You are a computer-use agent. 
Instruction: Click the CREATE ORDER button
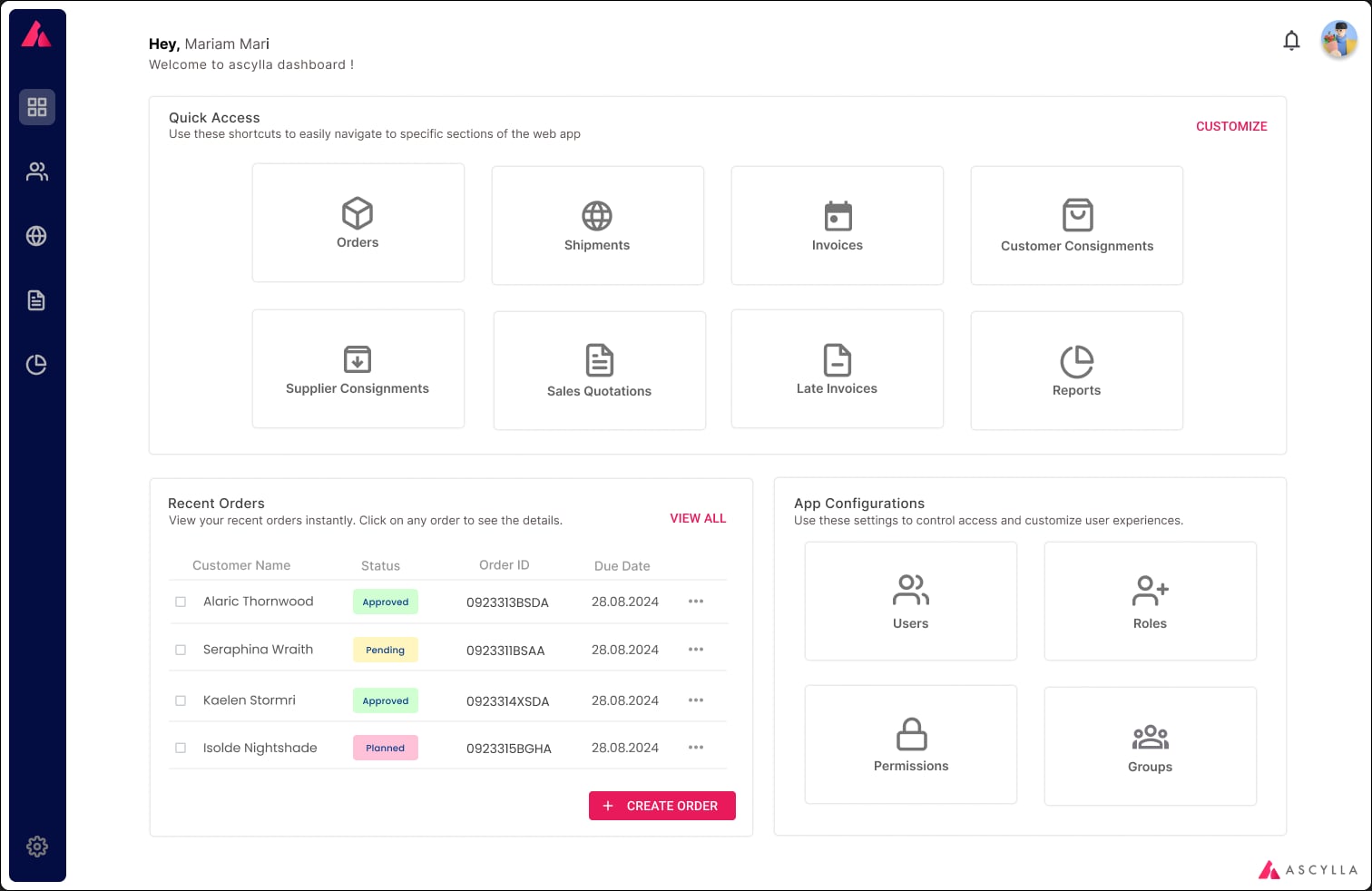click(661, 806)
